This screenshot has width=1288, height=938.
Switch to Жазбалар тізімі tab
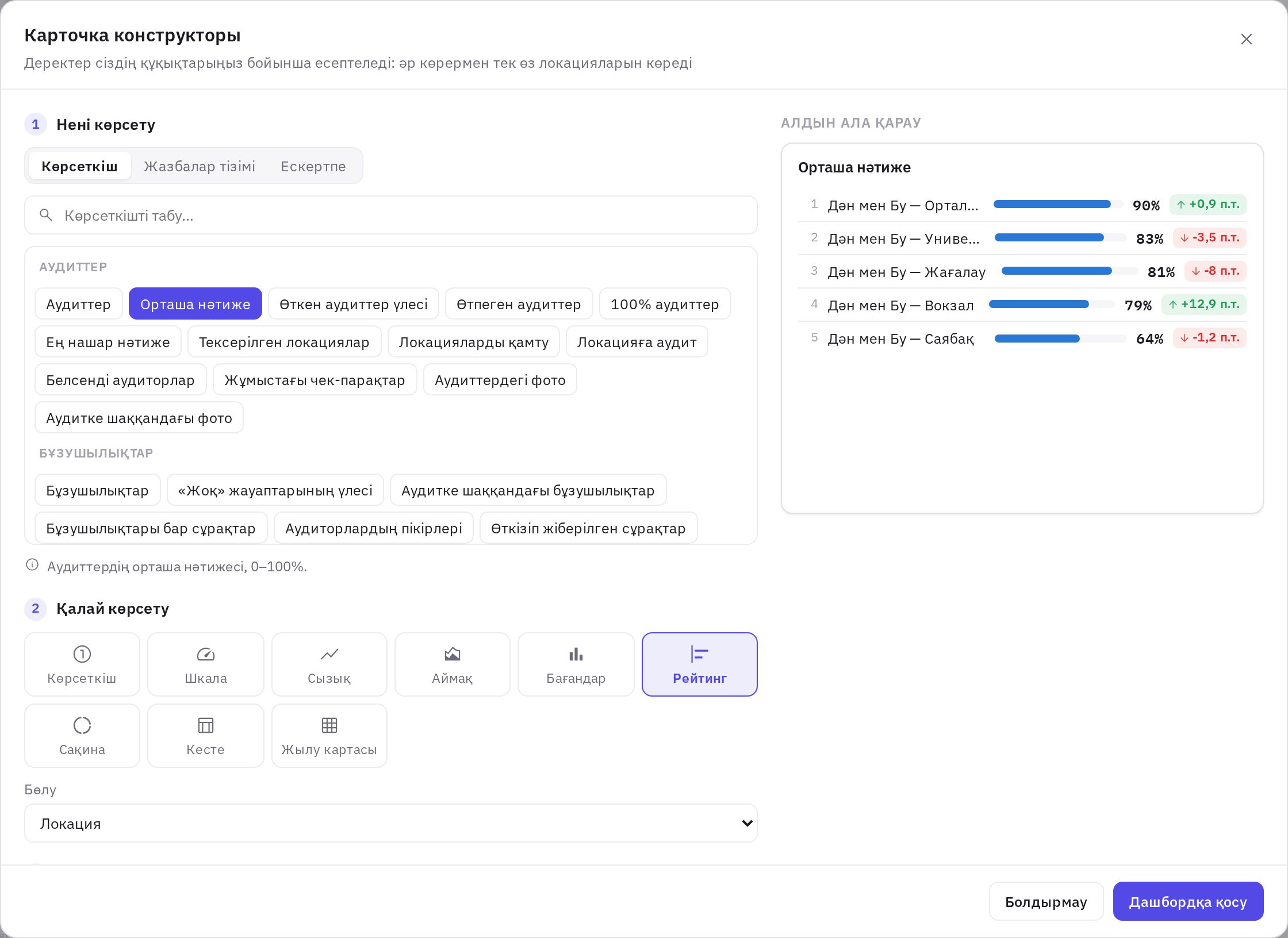(x=199, y=166)
